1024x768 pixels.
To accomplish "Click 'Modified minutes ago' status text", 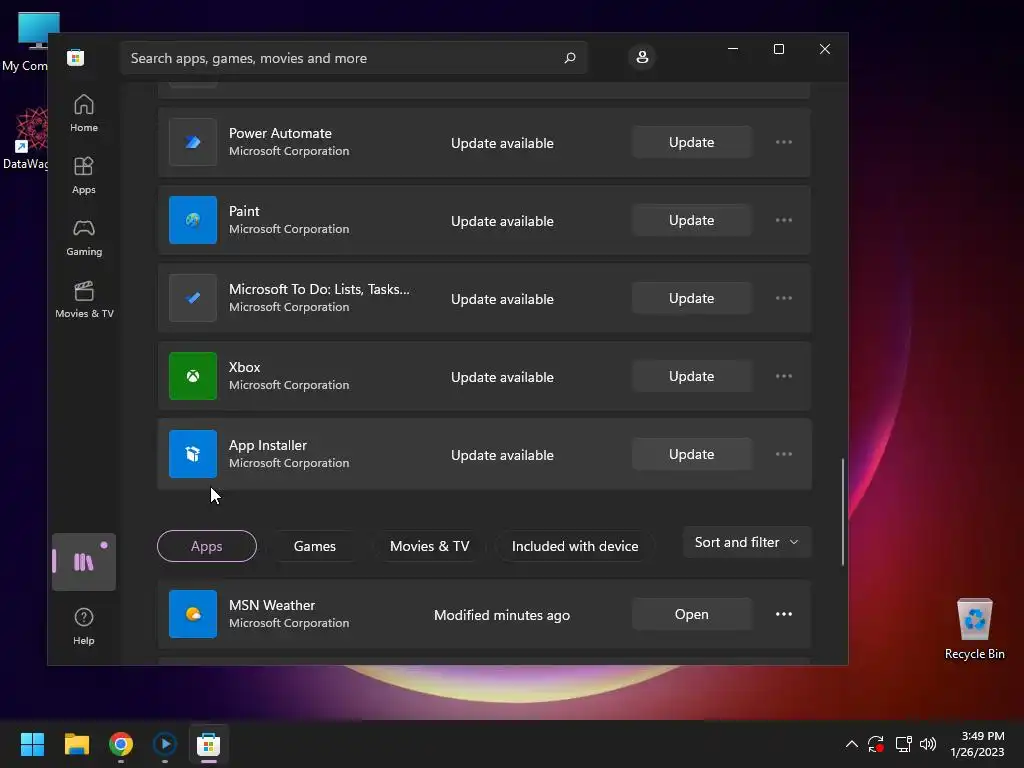I will coord(502,615).
